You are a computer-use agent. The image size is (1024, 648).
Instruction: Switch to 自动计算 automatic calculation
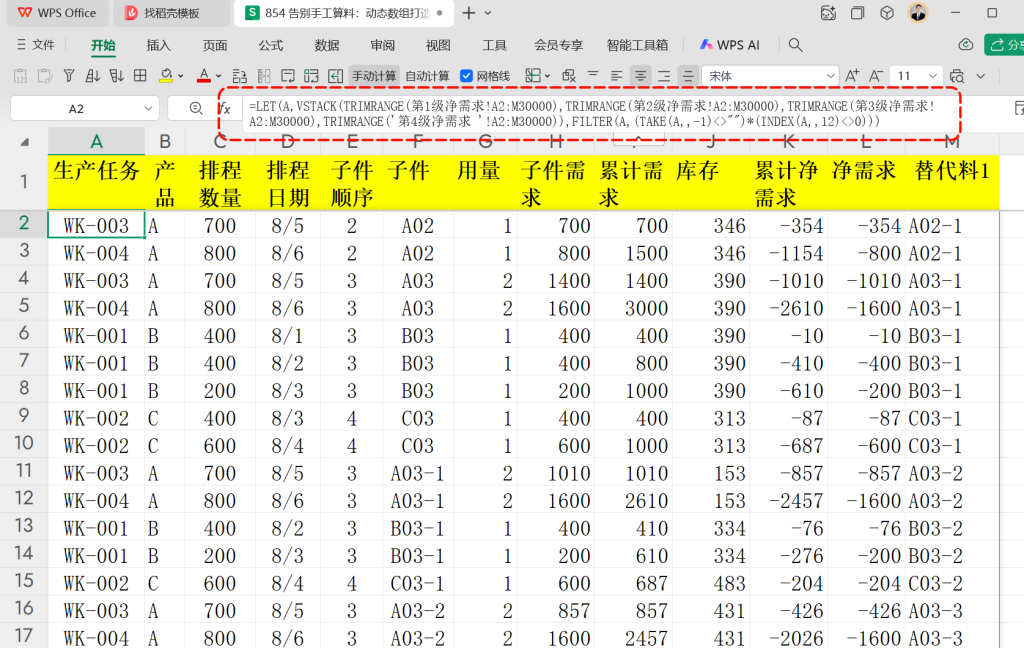[427, 76]
